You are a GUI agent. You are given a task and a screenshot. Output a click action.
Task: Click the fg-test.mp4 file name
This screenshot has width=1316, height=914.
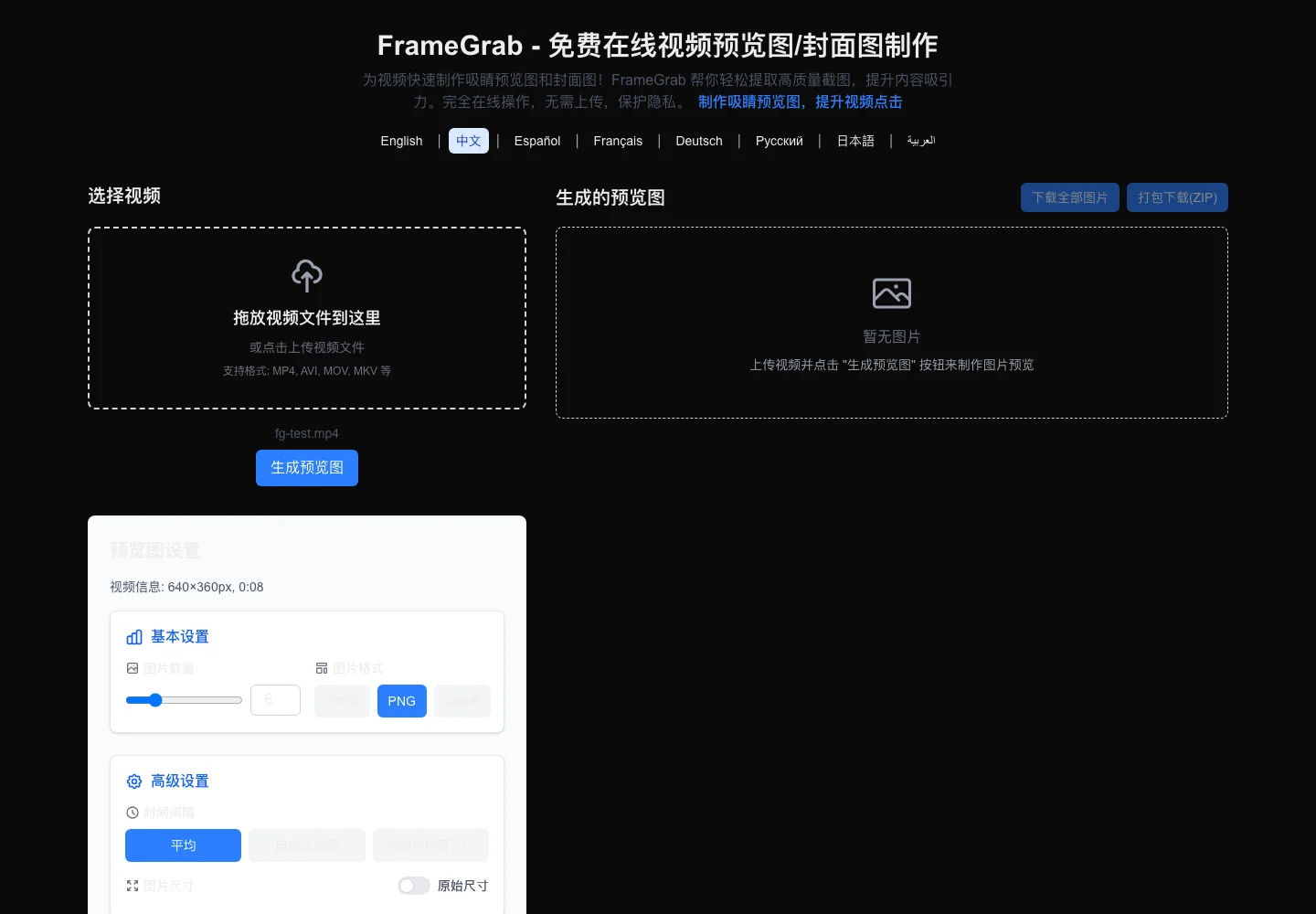(x=307, y=433)
